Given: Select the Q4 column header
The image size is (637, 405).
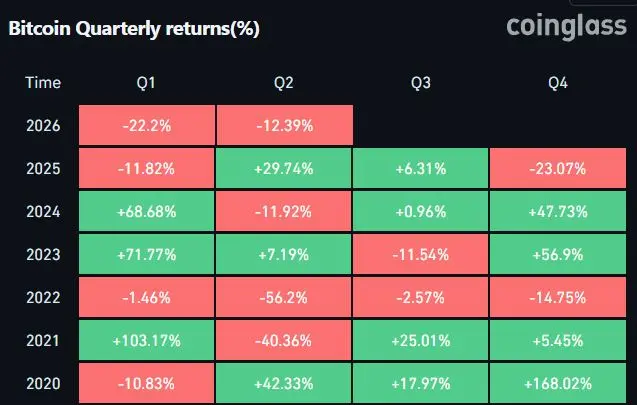Looking at the screenshot, I should click(558, 83).
